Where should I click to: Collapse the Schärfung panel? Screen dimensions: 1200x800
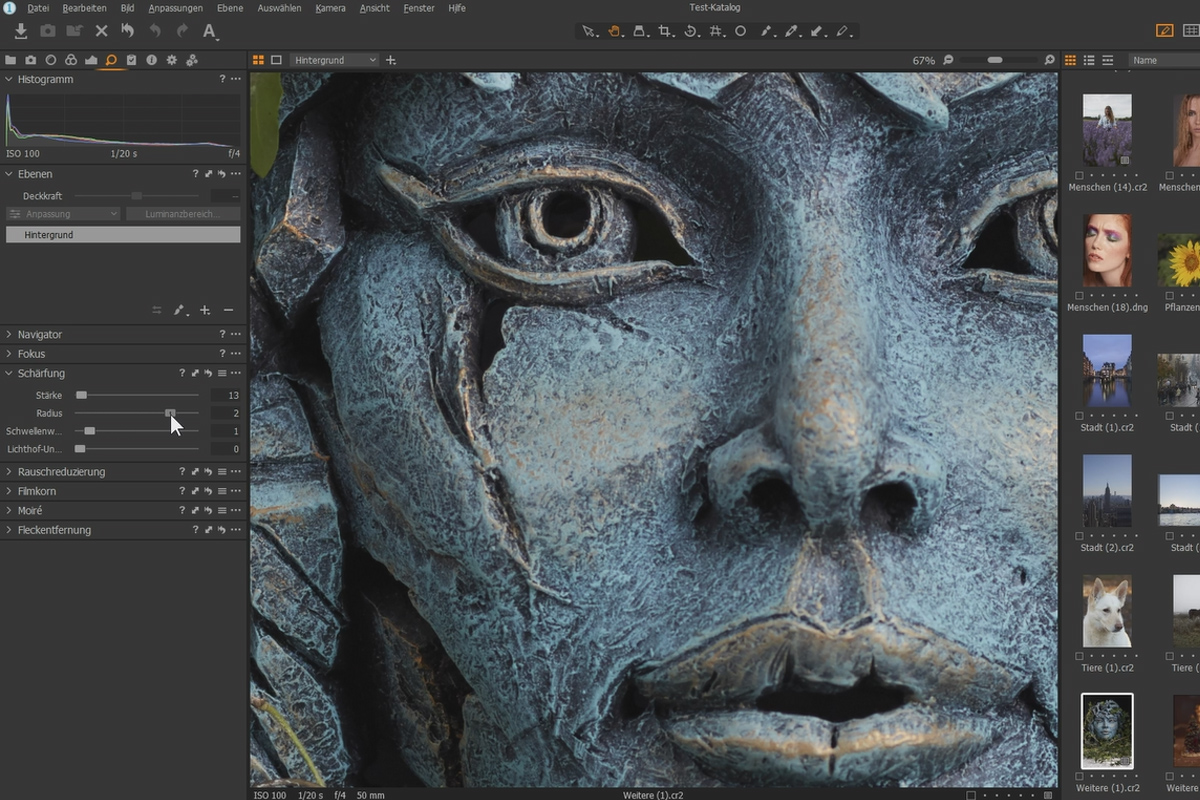(9, 373)
